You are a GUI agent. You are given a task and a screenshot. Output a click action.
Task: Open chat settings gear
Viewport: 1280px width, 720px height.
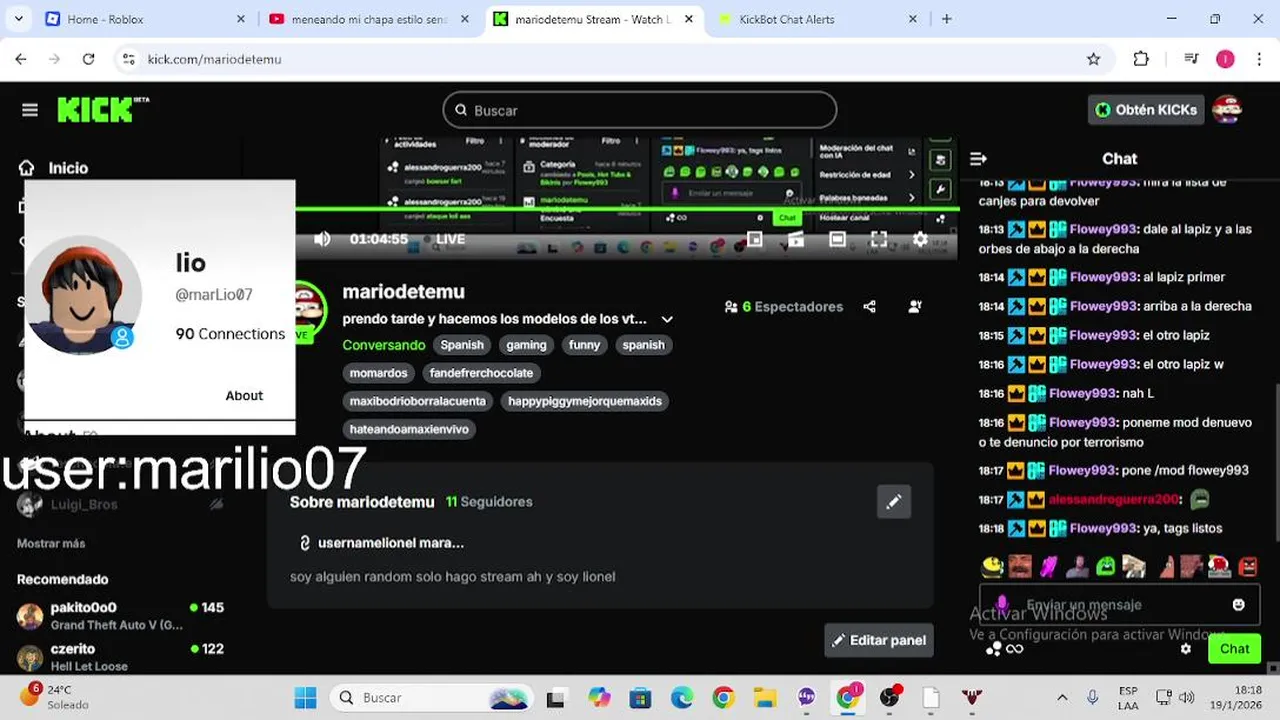1186,648
